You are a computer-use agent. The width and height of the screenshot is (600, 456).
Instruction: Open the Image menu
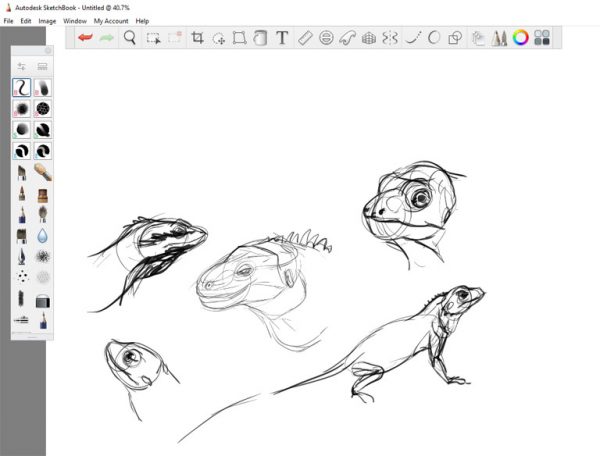click(x=46, y=20)
